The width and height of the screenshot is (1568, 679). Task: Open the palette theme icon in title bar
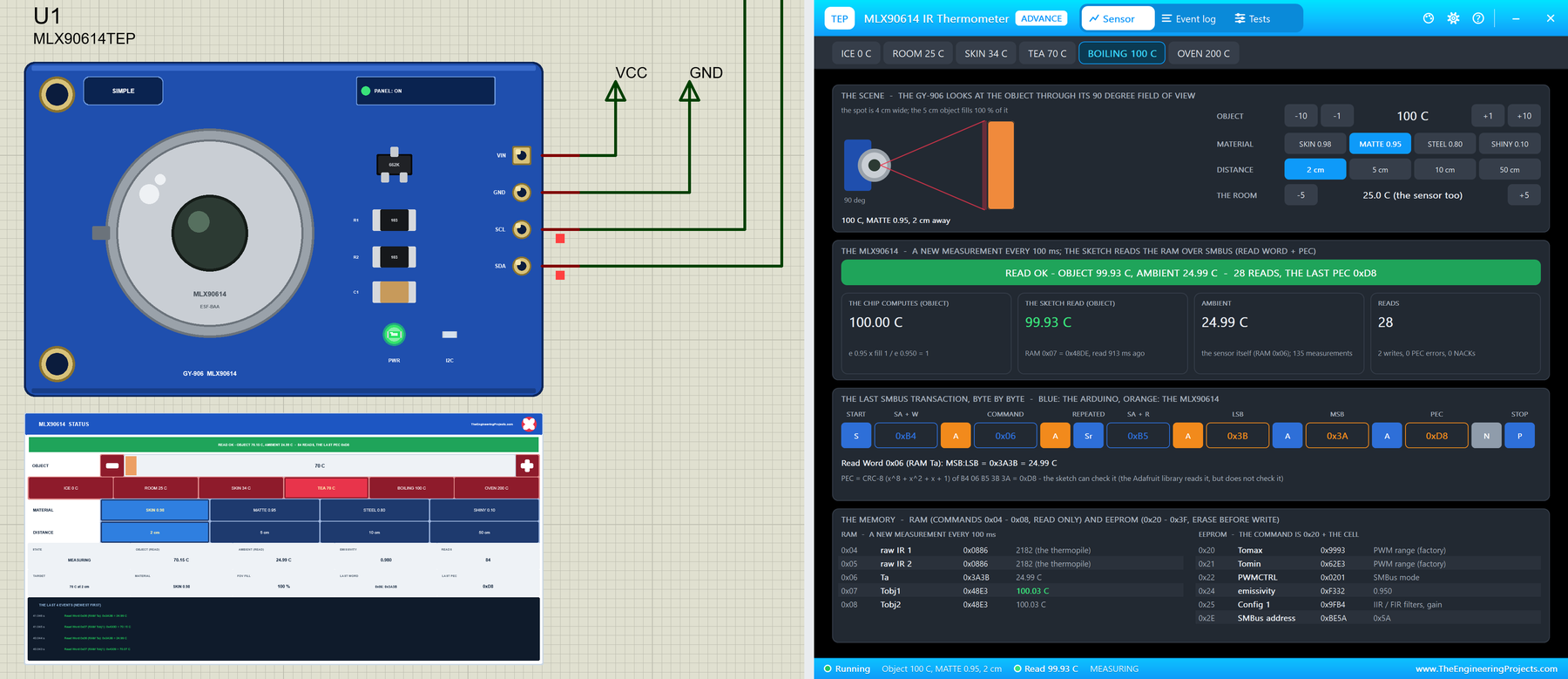[x=1429, y=18]
